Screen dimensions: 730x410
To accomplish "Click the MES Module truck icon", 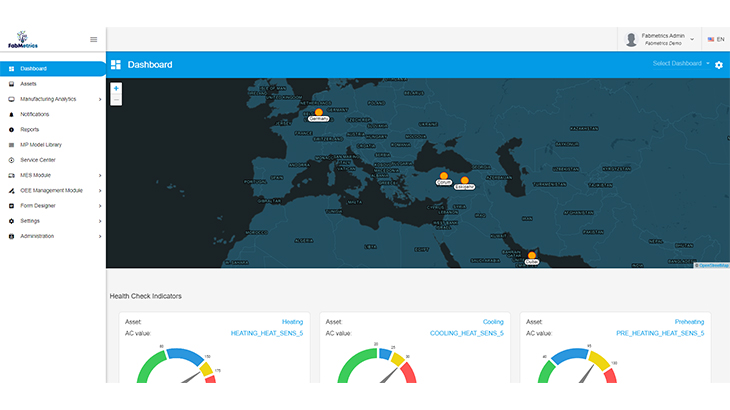I will click(12, 175).
